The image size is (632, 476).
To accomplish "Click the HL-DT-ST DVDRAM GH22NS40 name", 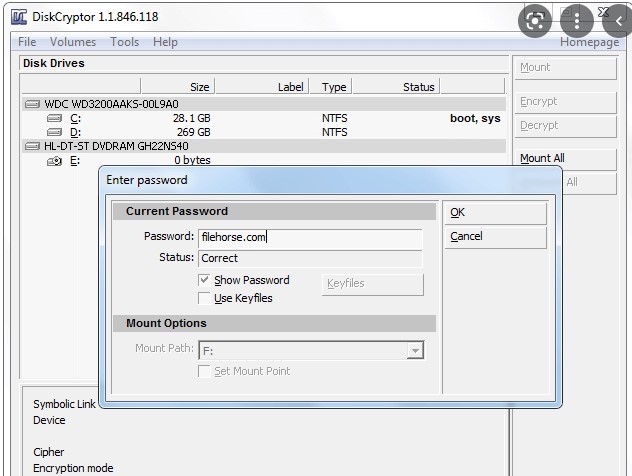I will click(116, 146).
